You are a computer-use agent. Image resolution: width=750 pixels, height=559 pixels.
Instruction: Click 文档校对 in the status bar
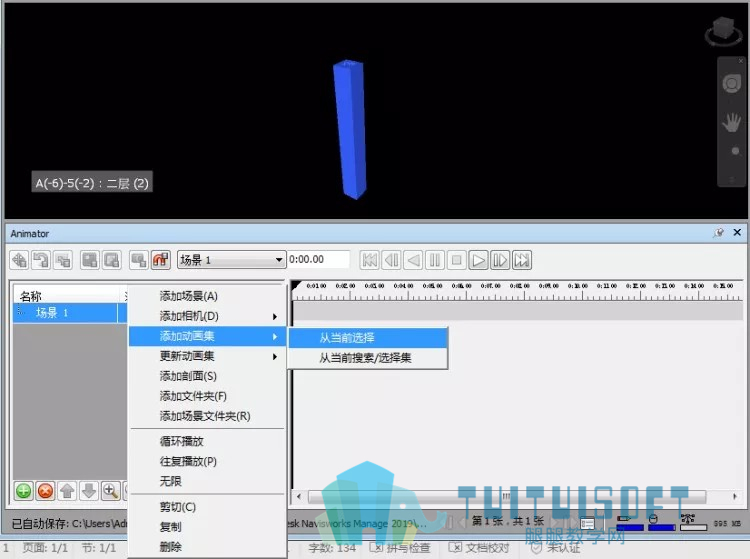479,548
